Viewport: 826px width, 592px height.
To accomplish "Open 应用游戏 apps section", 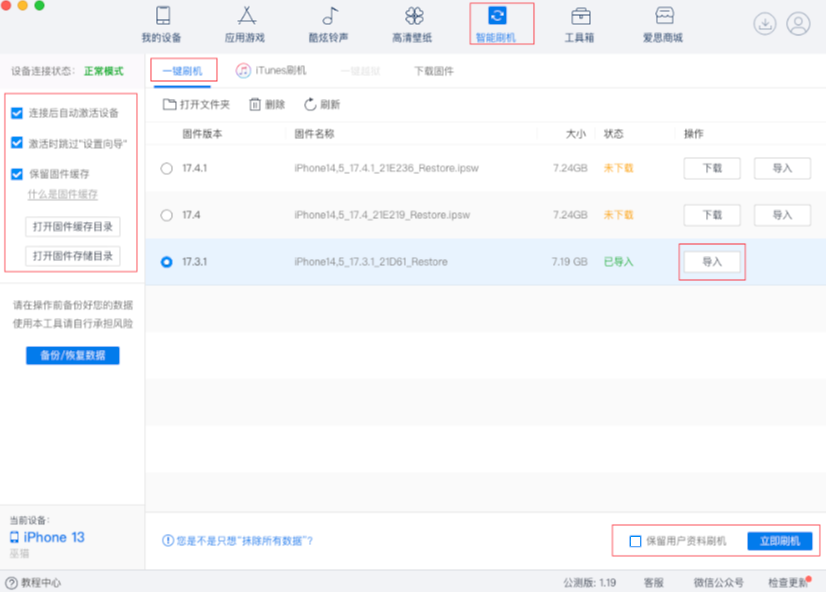I will pos(247,17).
